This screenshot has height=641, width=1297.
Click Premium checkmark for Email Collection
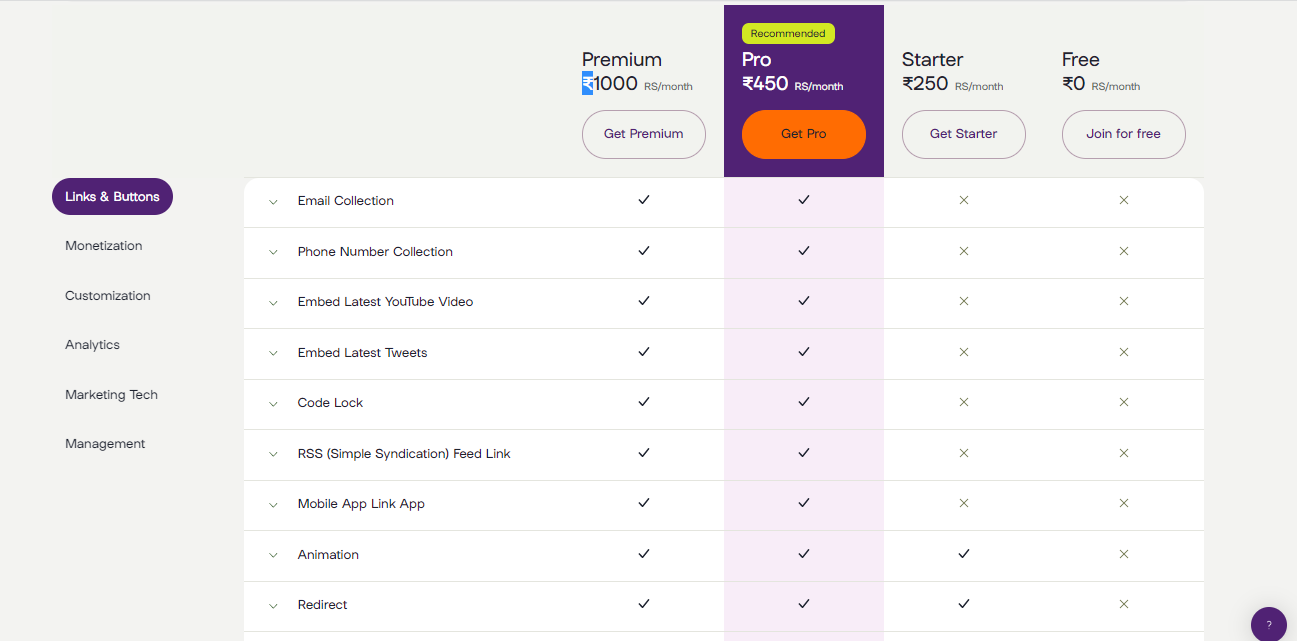(x=644, y=200)
